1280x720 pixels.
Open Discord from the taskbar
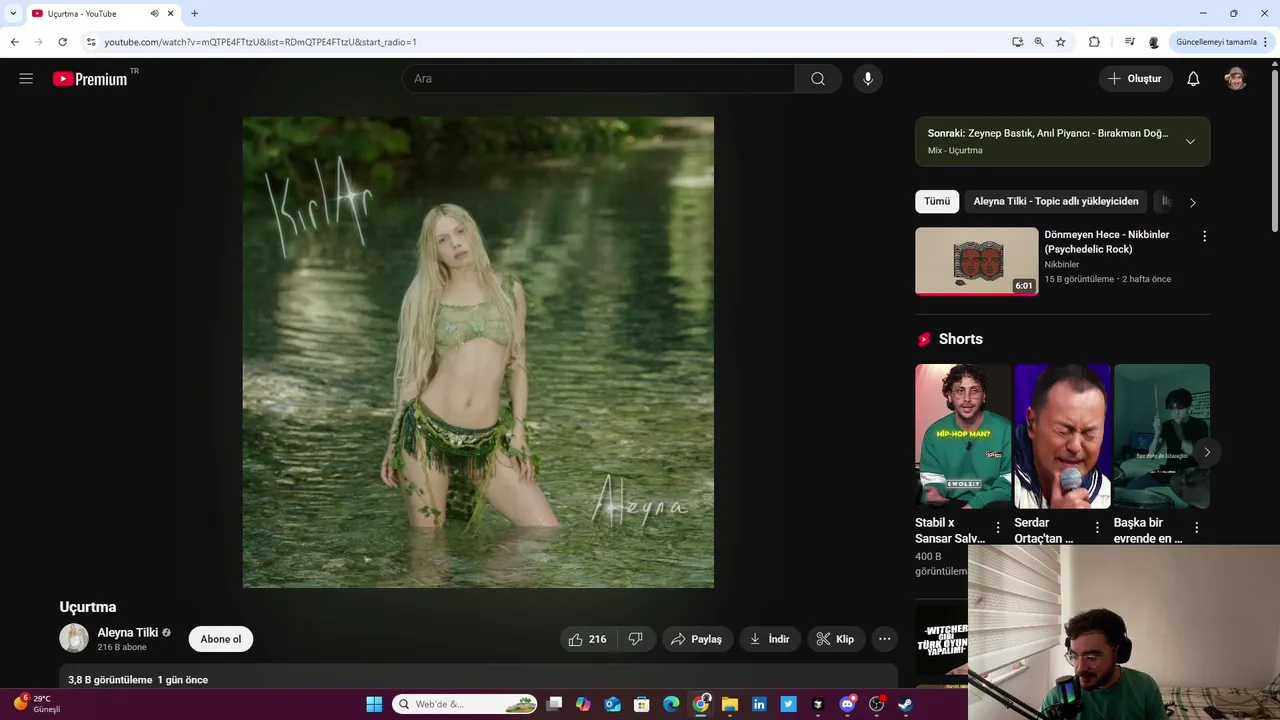tap(847, 704)
